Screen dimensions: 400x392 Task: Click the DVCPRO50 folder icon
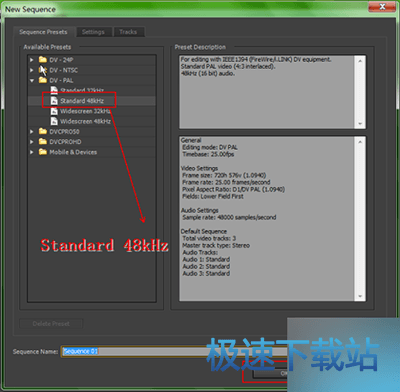(x=43, y=131)
